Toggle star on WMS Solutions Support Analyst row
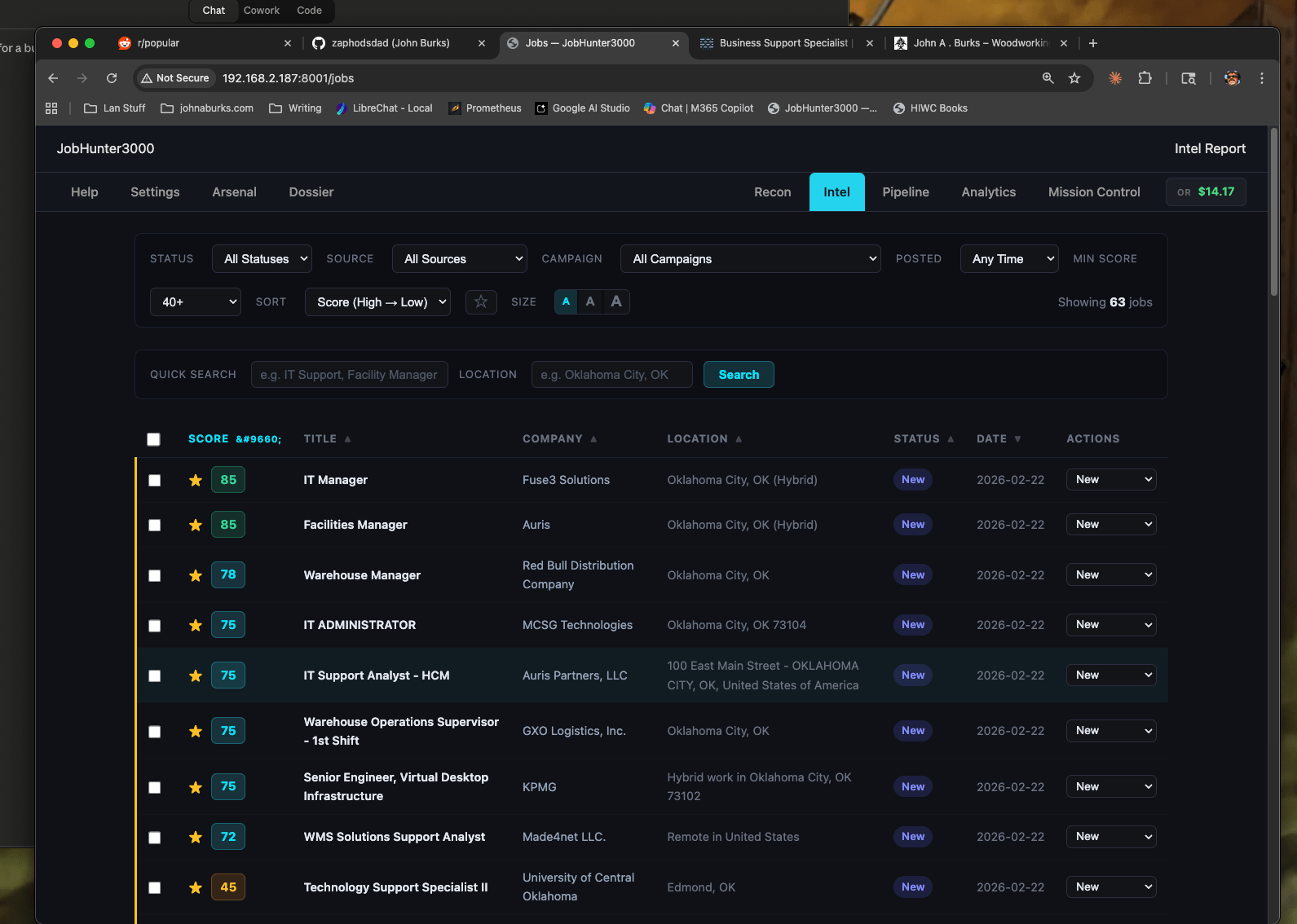Viewport: 1297px width, 924px height. pos(196,837)
